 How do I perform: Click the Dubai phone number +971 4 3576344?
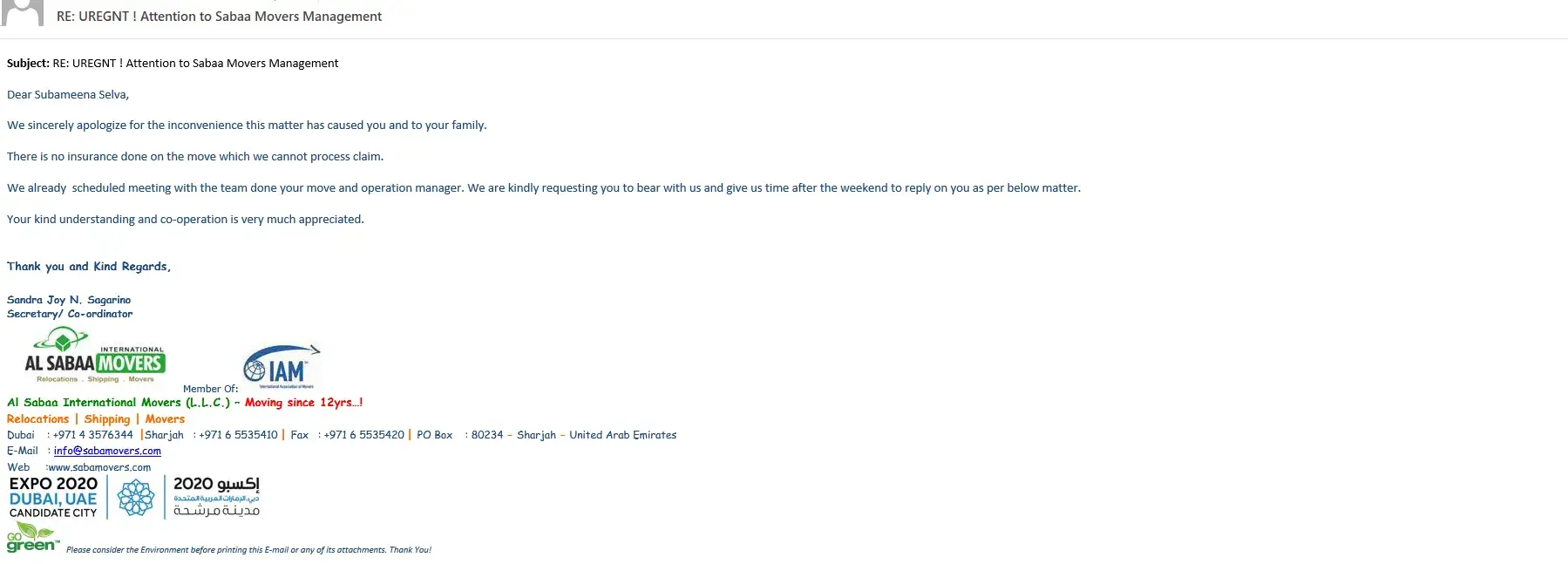[x=92, y=435]
